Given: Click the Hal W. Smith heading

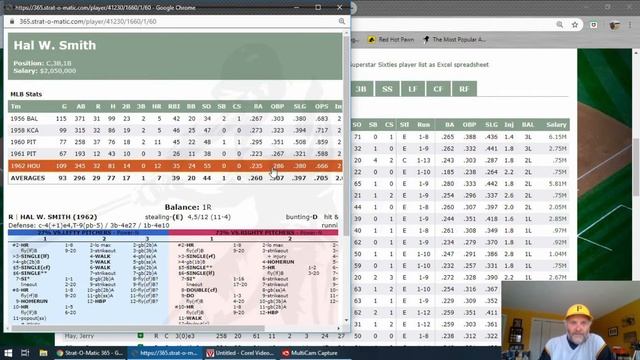Looking at the screenshot, I should pyautogui.click(x=55, y=45).
